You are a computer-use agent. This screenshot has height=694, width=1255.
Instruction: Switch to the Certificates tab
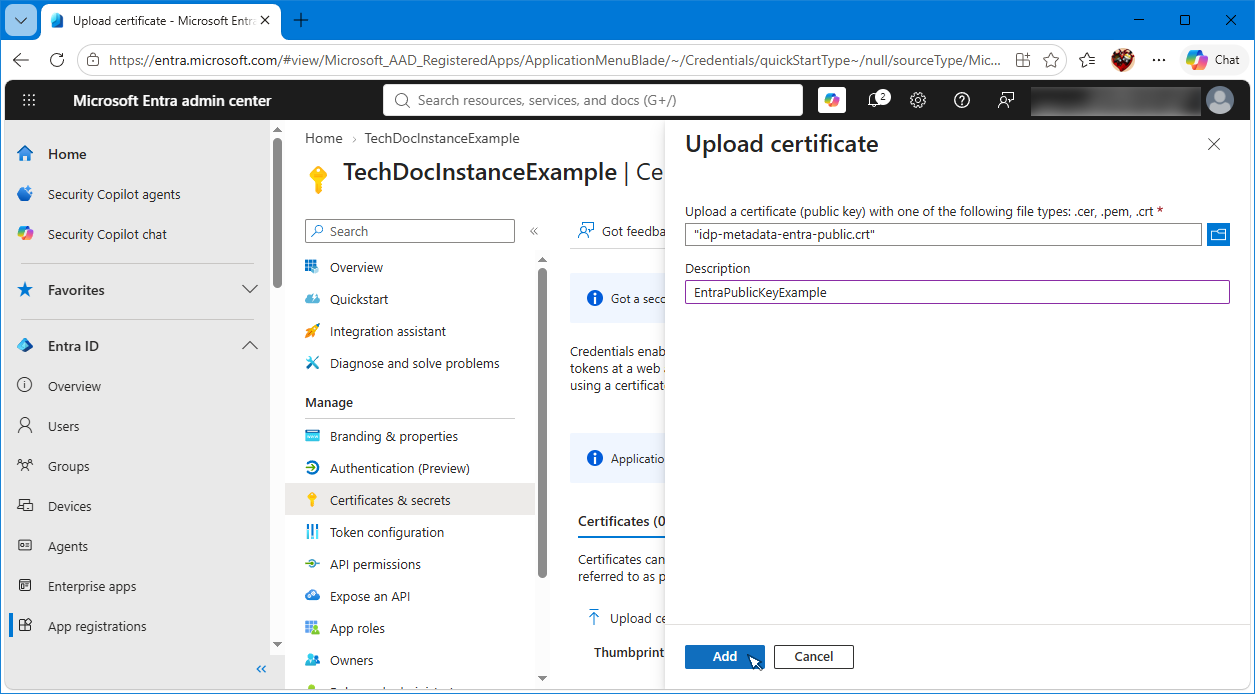click(621, 521)
